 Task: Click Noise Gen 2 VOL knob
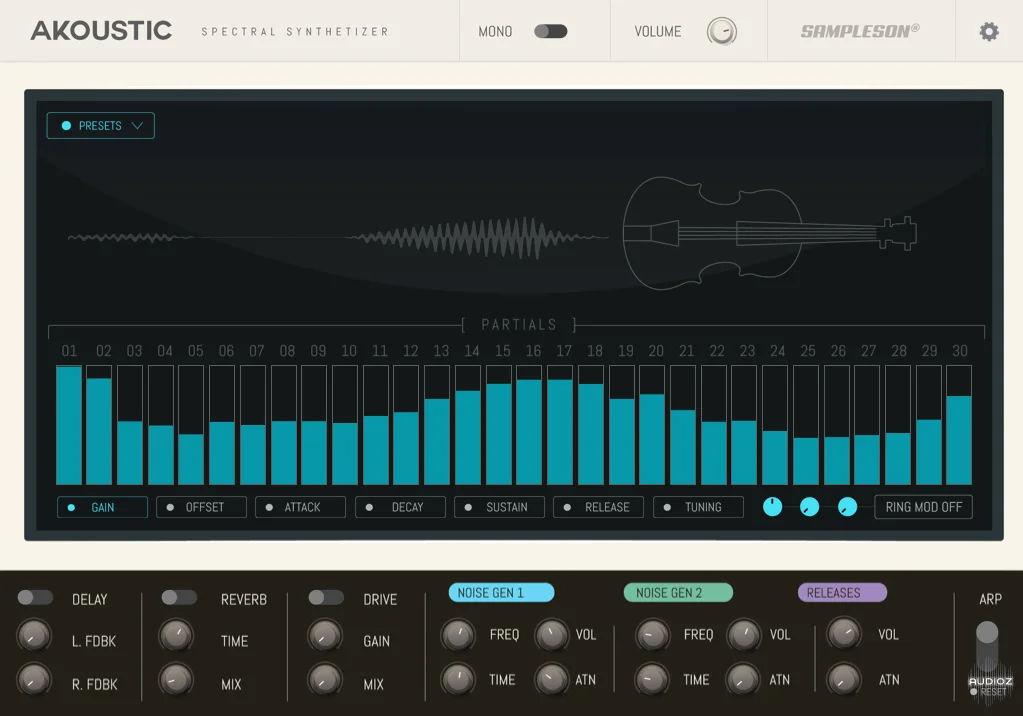[743, 634]
